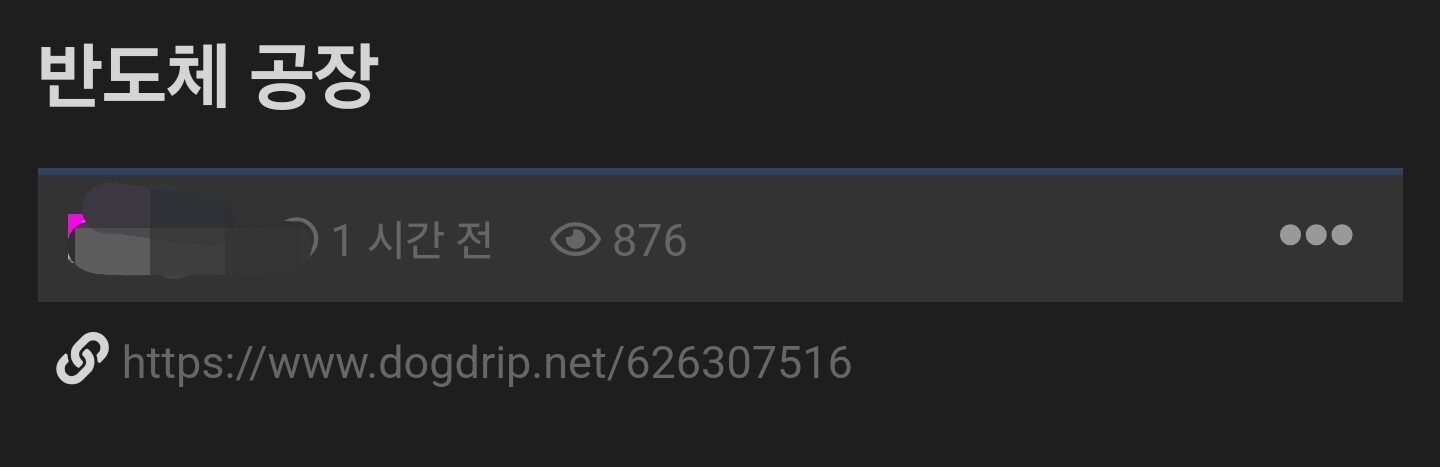
Task: Open the dogdrip.net post URL
Action: click(x=487, y=362)
